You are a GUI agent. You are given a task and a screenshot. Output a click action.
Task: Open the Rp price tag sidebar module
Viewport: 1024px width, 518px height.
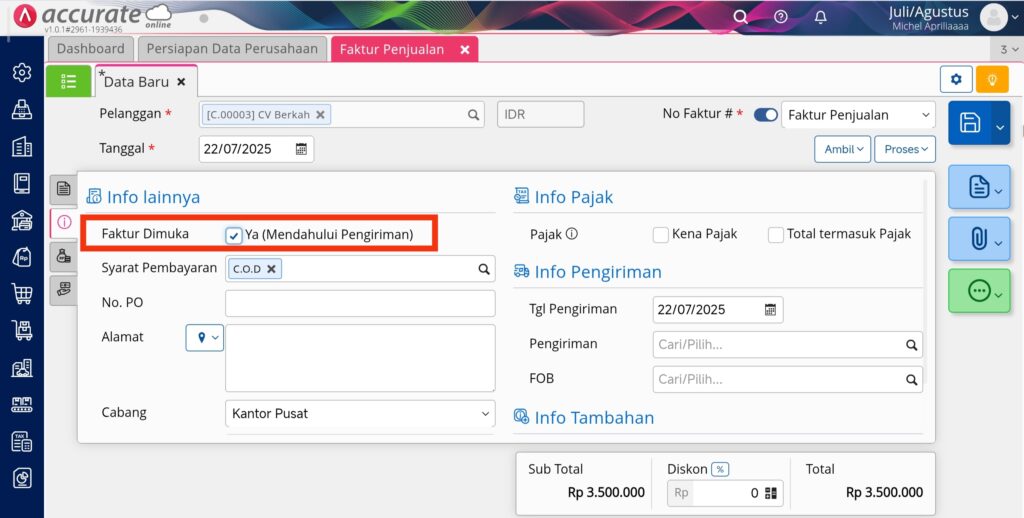[x=22, y=257]
